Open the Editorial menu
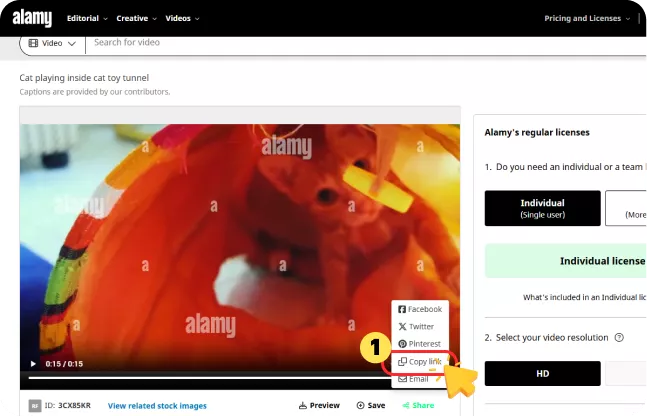This screenshot has height=416, width=647. pos(87,18)
